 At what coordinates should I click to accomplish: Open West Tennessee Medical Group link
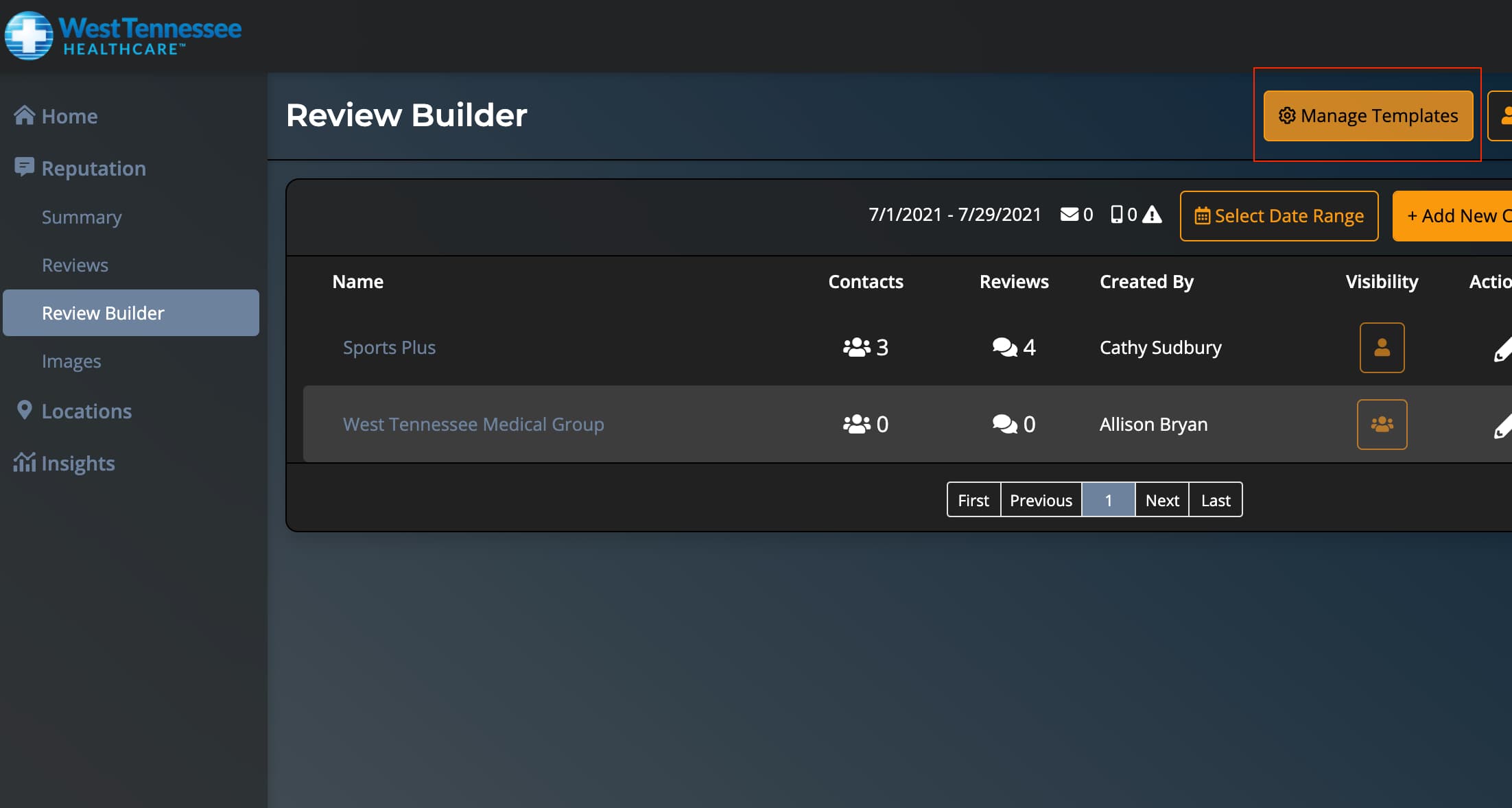[473, 424]
